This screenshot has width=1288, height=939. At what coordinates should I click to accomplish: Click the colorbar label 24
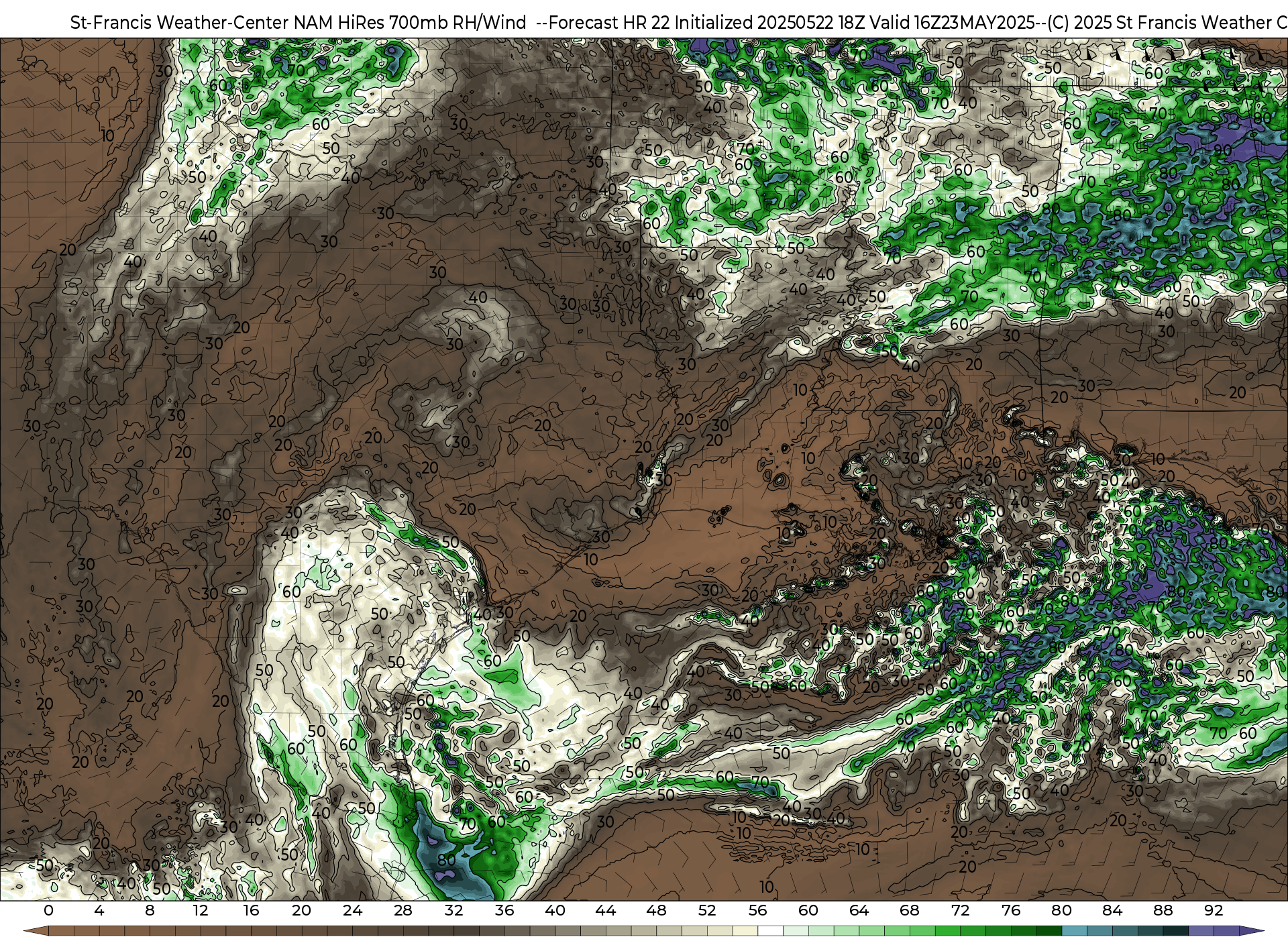352,911
